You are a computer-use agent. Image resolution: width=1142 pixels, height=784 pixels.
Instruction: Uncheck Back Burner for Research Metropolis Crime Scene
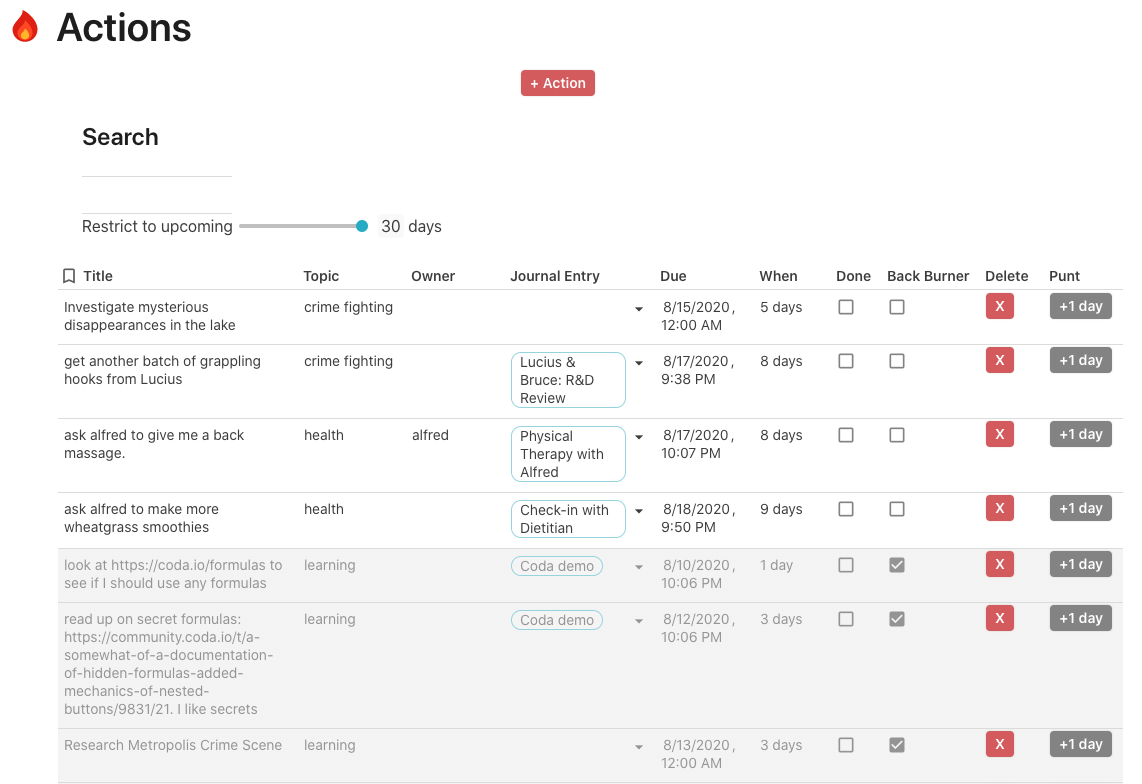[x=897, y=745]
